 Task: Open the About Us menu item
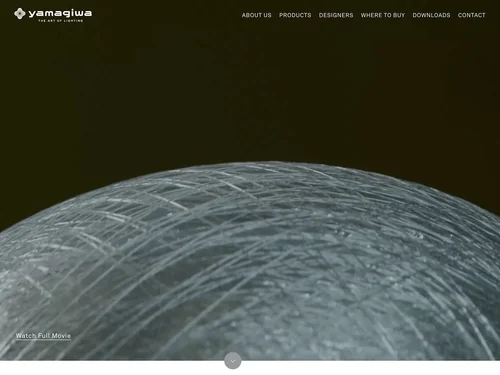256,15
